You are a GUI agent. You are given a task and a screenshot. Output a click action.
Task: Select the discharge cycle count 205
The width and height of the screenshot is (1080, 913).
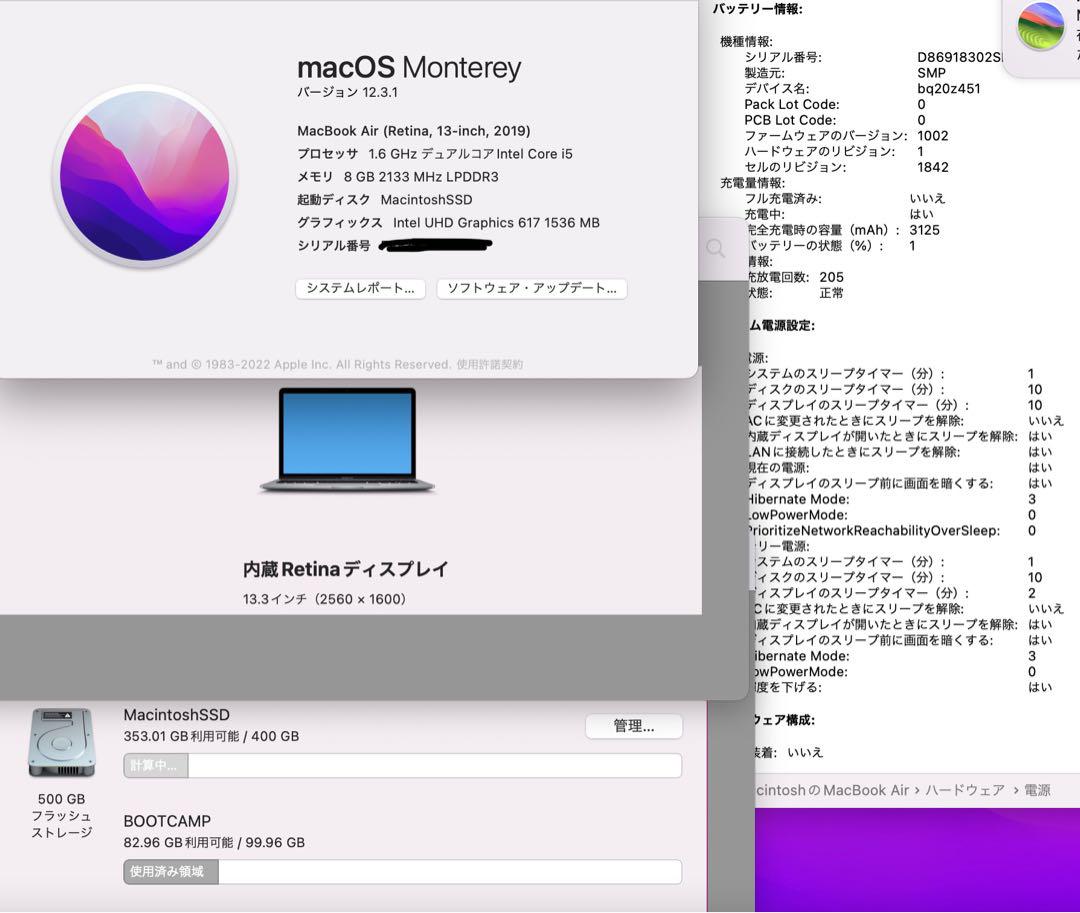tap(831, 277)
